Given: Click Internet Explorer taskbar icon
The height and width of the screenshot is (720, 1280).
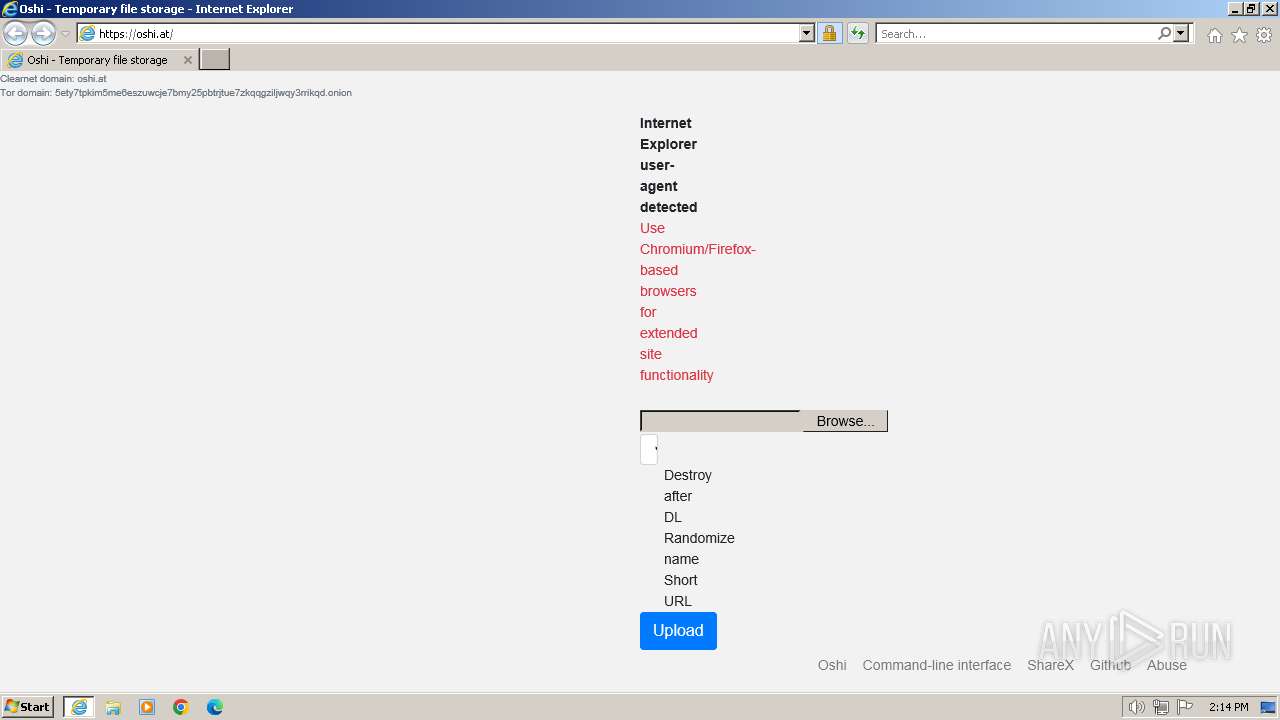Looking at the screenshot, I should 79,707.
